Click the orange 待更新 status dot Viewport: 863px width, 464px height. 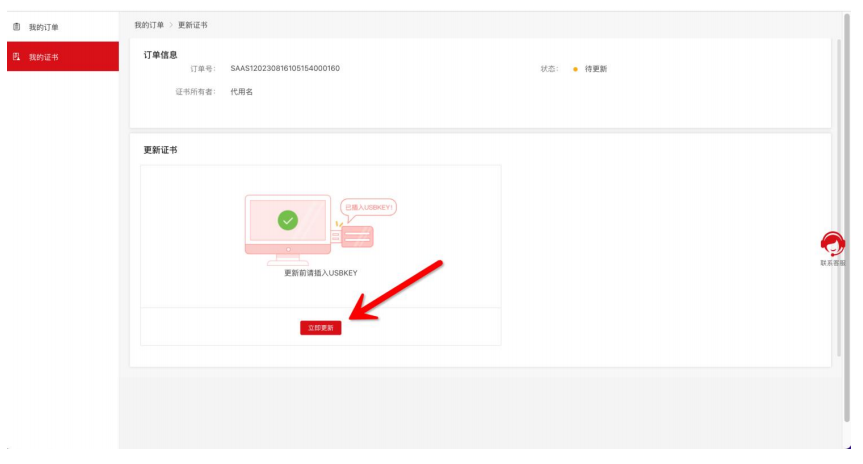pyautogui.click(x=575, y=69)
